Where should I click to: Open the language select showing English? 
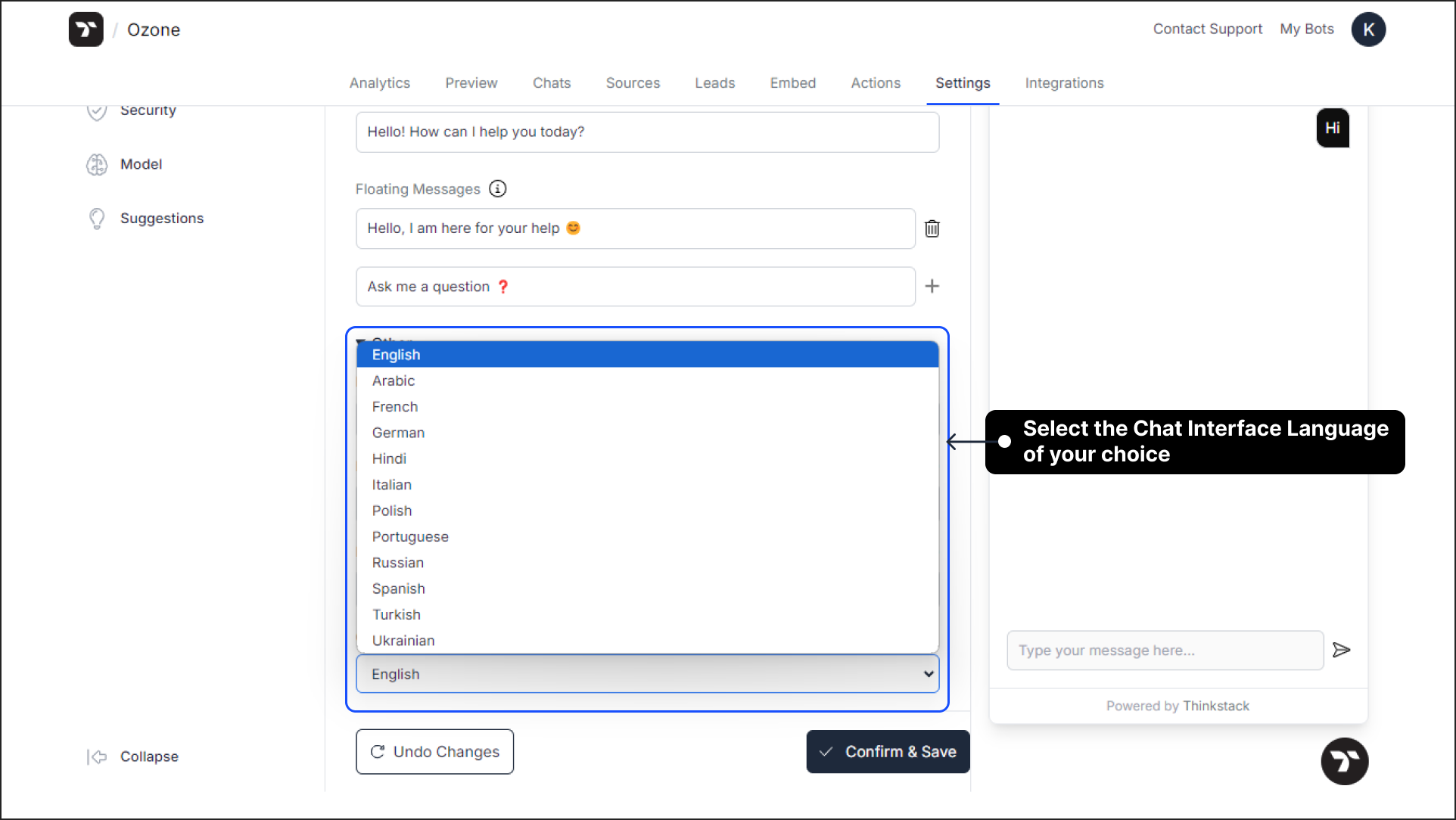(x=648, y=674)
